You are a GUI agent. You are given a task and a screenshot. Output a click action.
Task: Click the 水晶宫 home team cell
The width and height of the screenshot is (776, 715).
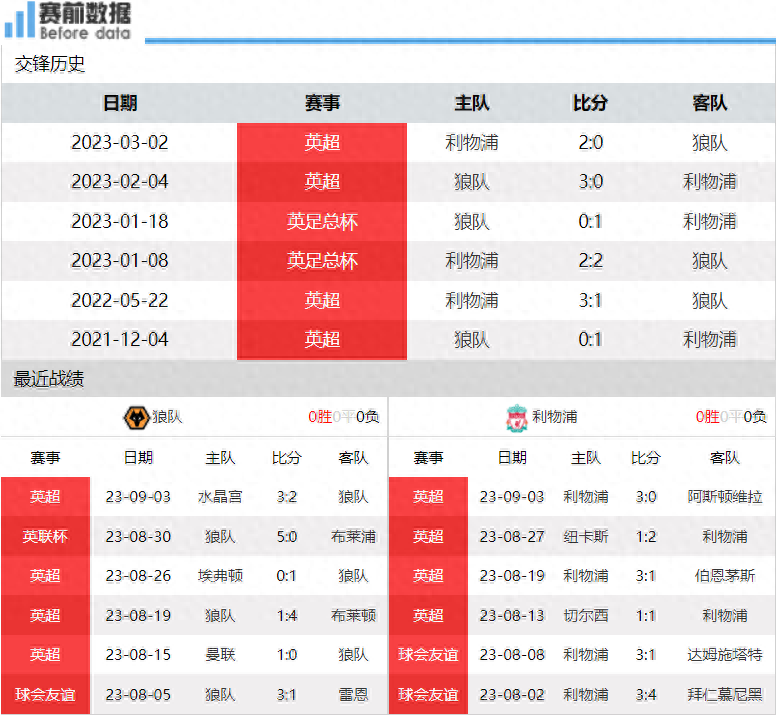(x=220, y=497)
